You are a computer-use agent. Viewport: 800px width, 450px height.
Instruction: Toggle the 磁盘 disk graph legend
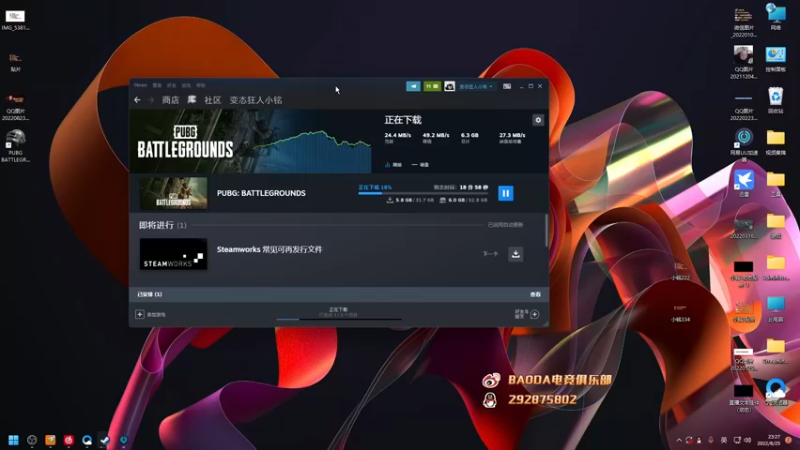tap(420, 165)
